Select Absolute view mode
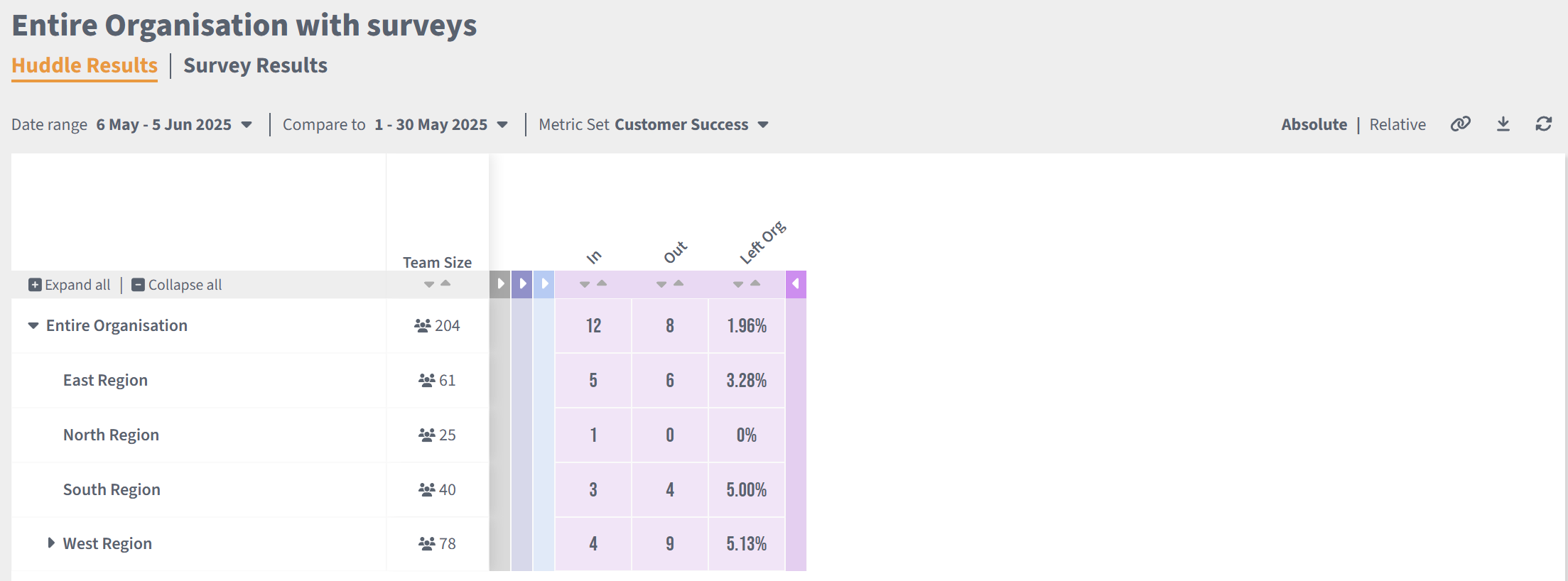This screenshot has width=1568, height=581. [1314, 124]
